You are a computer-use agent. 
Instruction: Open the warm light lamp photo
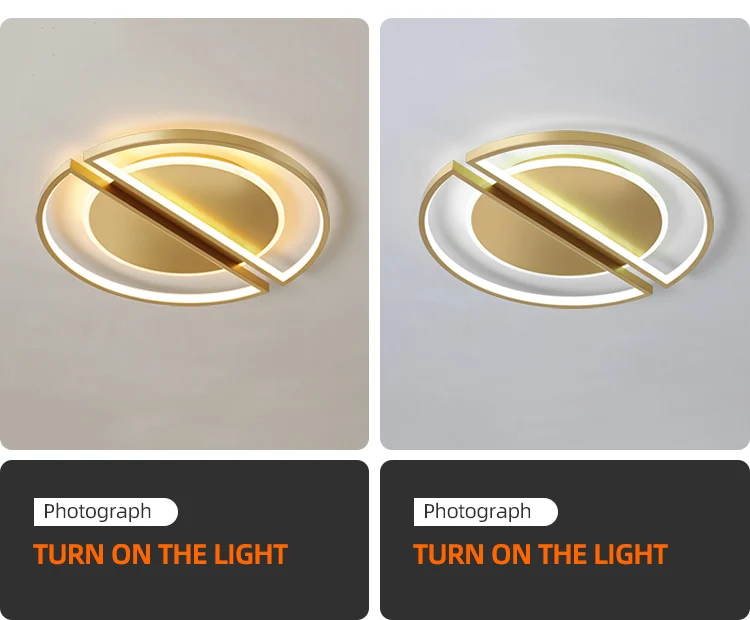click(x=184, y=234)
